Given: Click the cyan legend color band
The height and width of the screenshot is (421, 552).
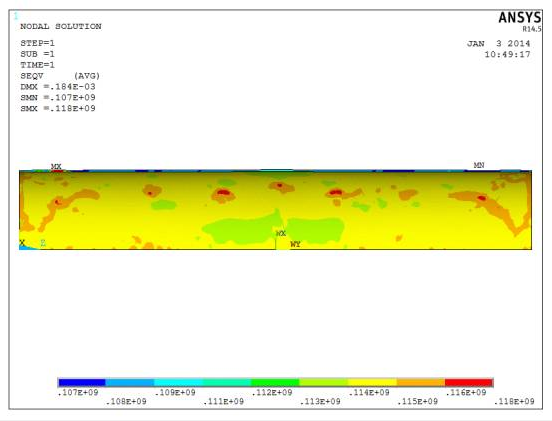Looking at the screenshot, I should pyautogui.click(x=178, y=383).
